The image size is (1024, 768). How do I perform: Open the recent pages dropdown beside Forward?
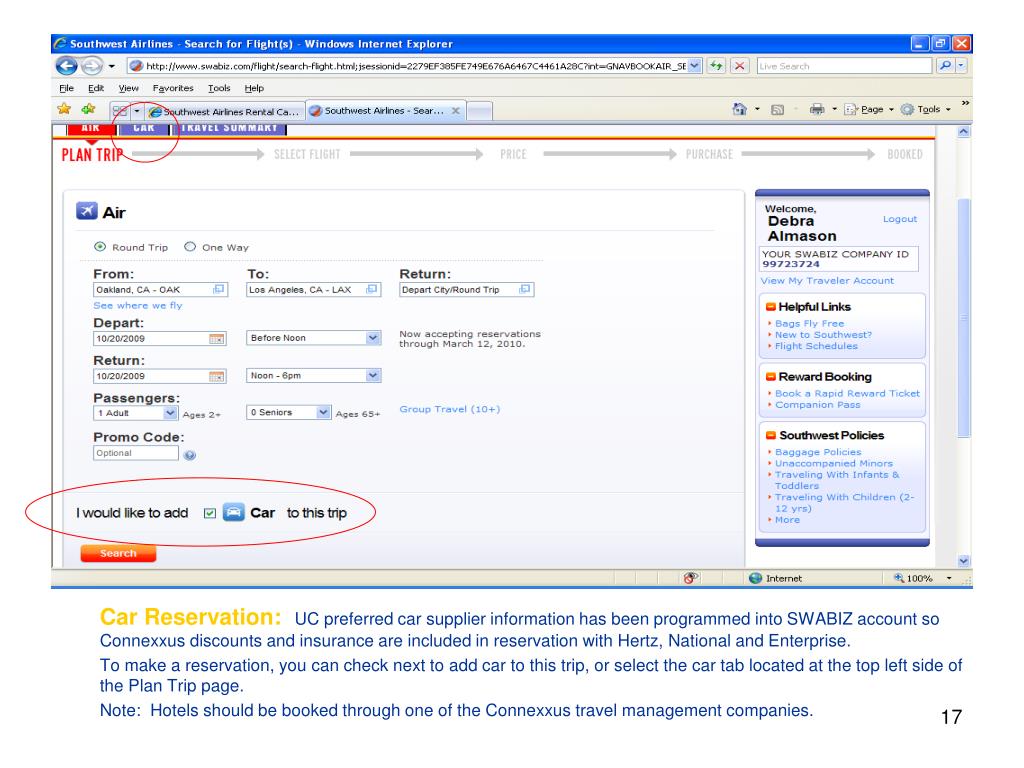[112, 66]
